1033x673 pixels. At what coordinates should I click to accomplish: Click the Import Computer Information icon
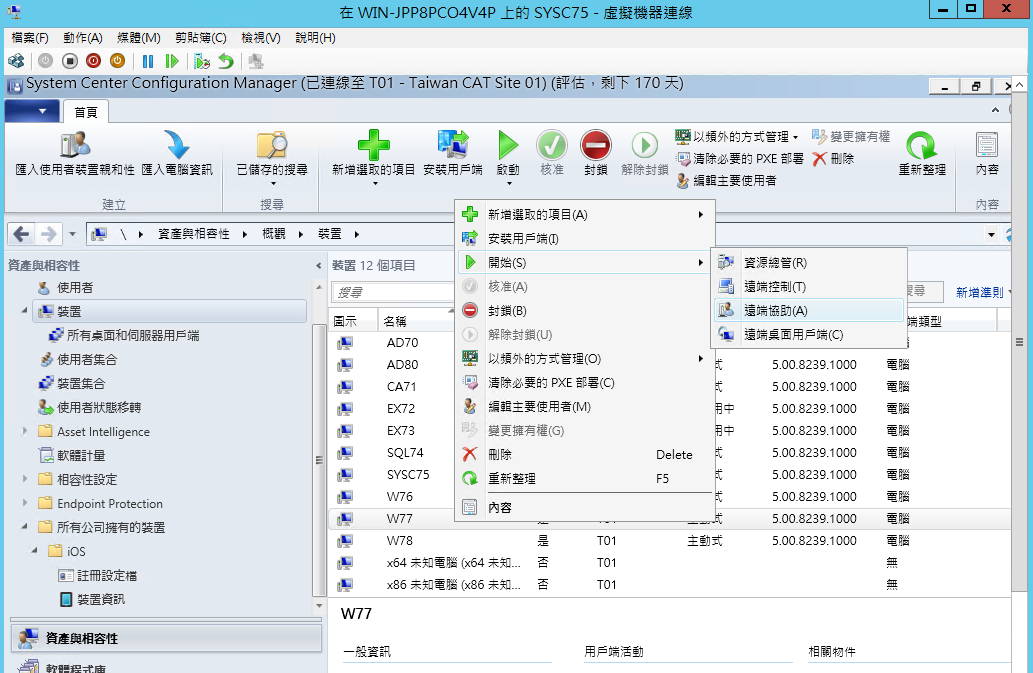(x=177, y=144)
